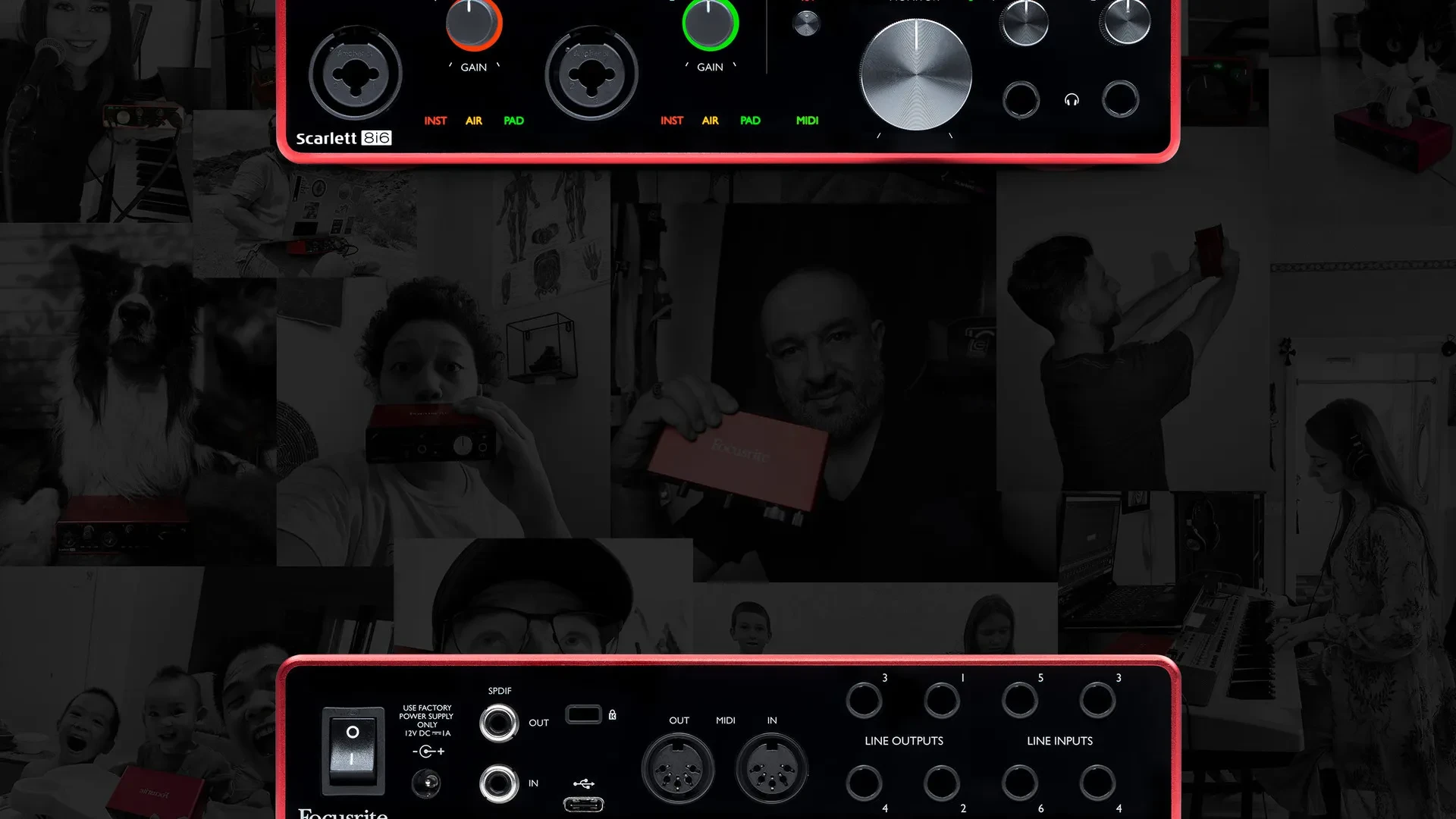Screen dimensions: 1456x819
Task: Toggle the second channel AIR indicator
Action: coord(711,121)
